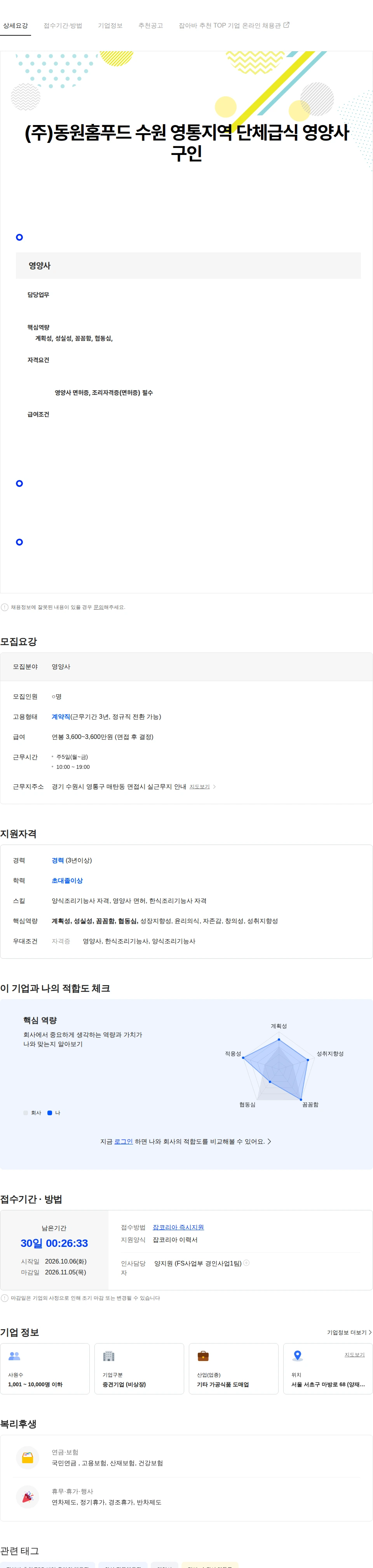This screenshot has height=1568, width=373.
Task: Click 1,001 ~ 10,000명 이하 text
Action: [x=35, y=1384]
